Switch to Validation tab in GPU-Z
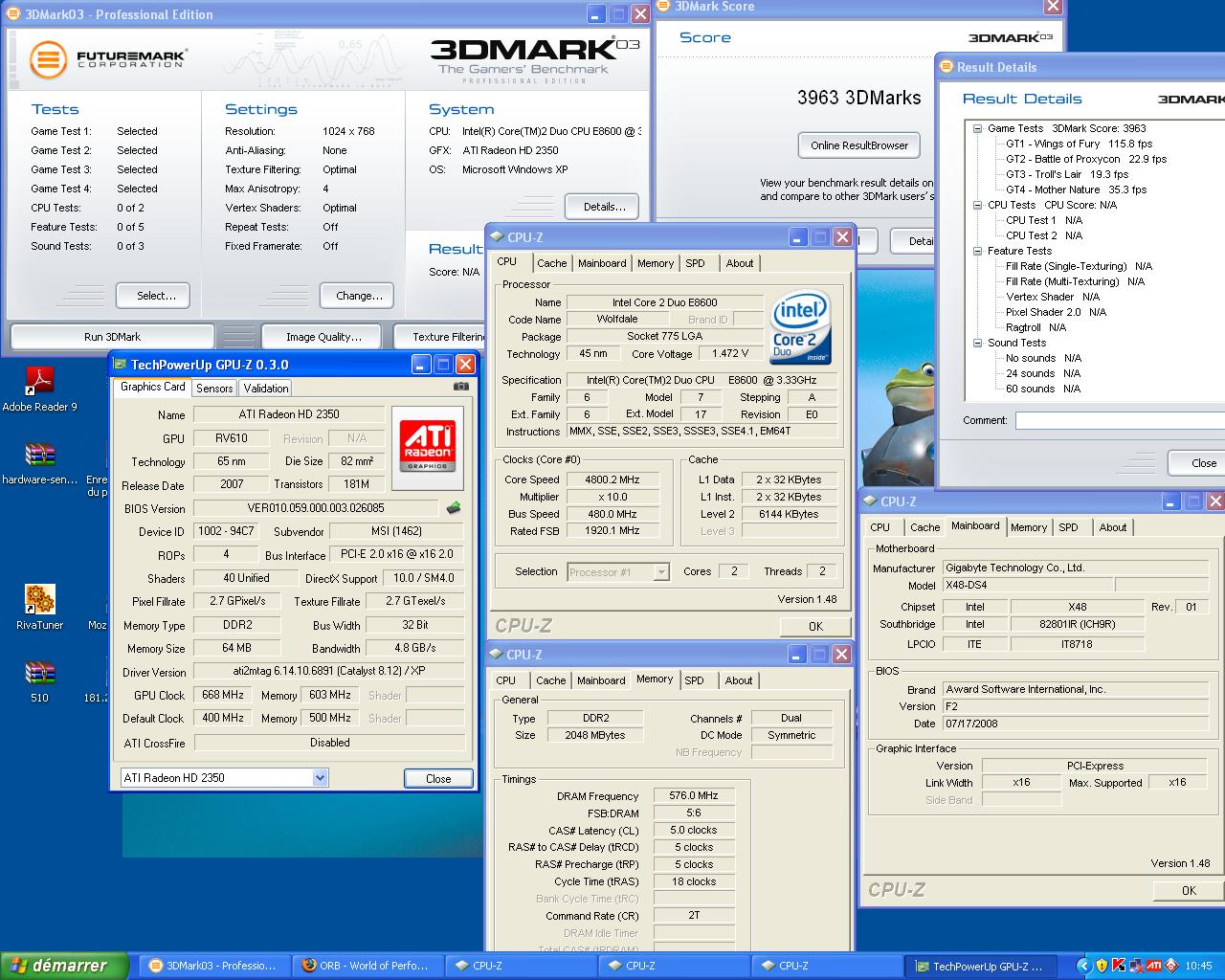 pos(266,389)
